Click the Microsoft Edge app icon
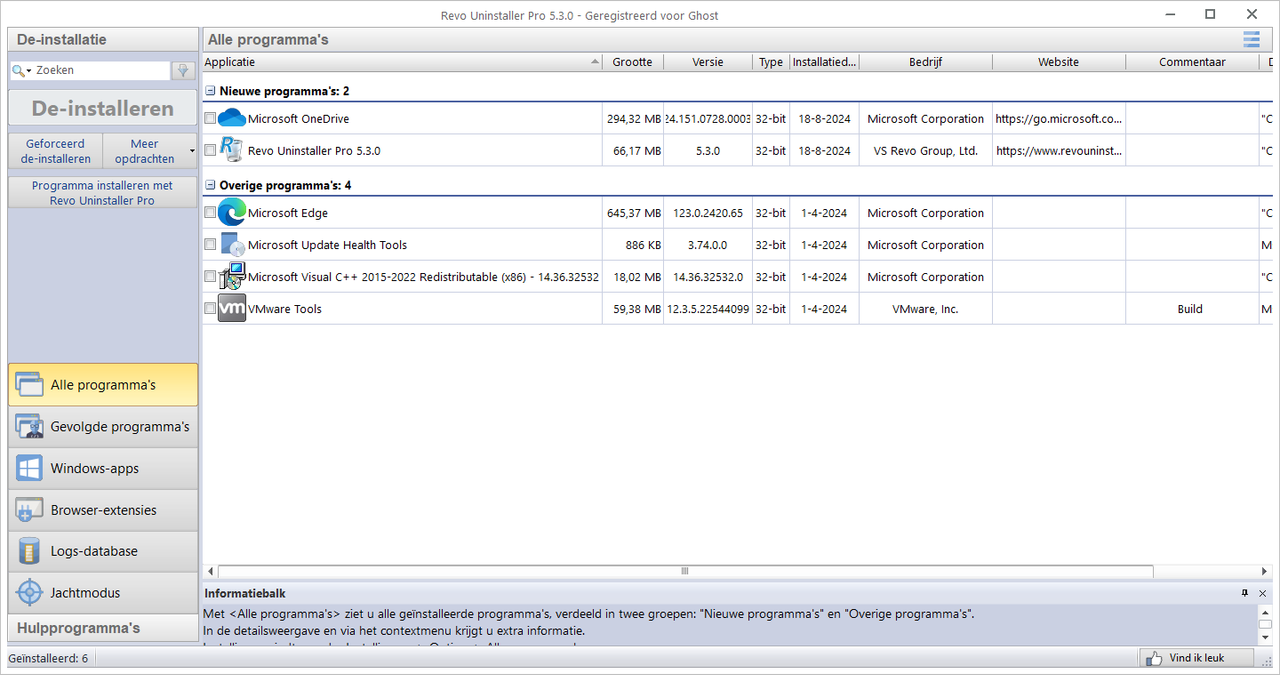This screenshot has height=675, width=1280. pos(231,213)
